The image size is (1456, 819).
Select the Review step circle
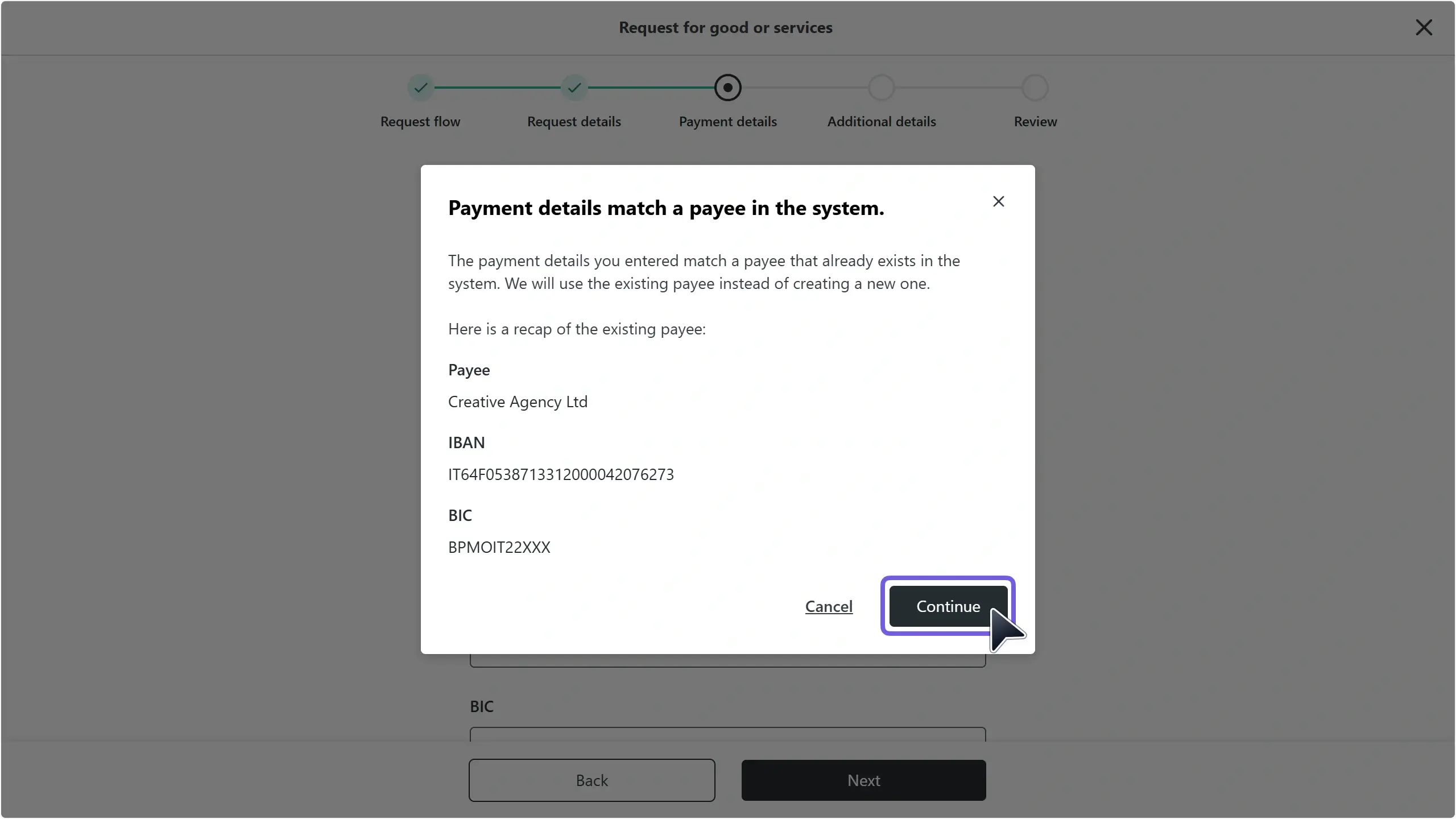[x=1035, y=88]
